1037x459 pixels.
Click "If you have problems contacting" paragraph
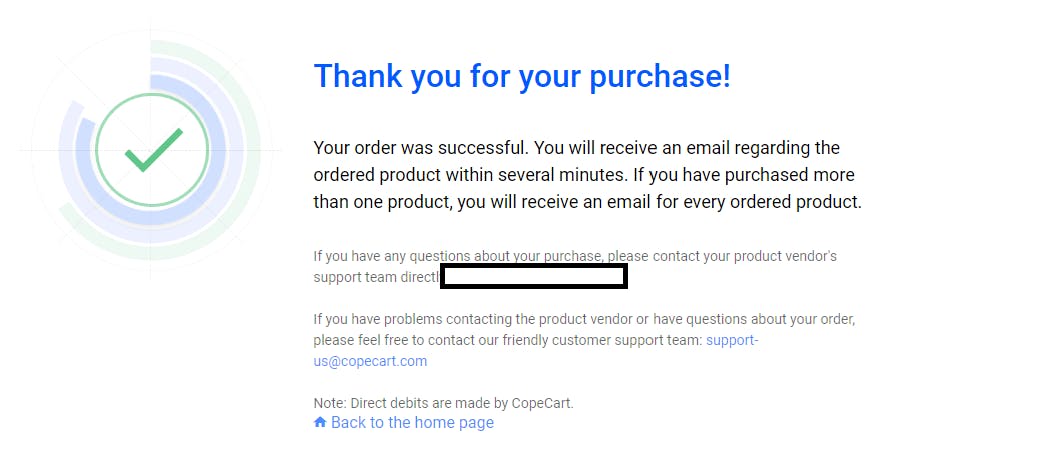point(585,340)
